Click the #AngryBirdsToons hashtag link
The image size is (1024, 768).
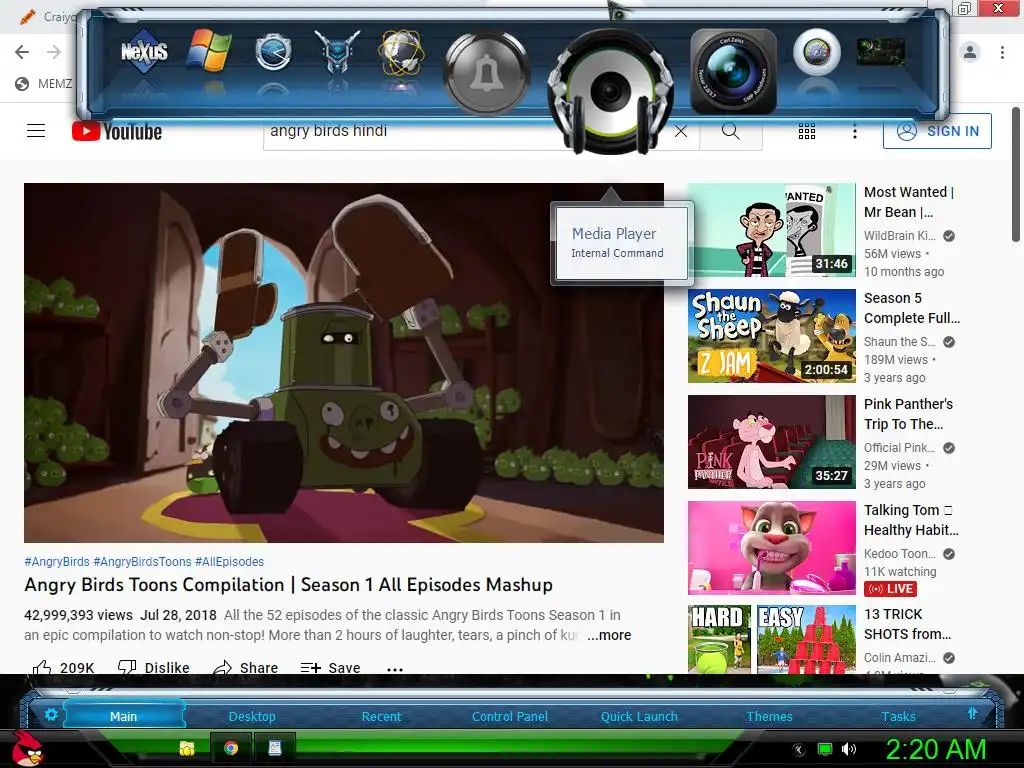click(x=142, y=562)
